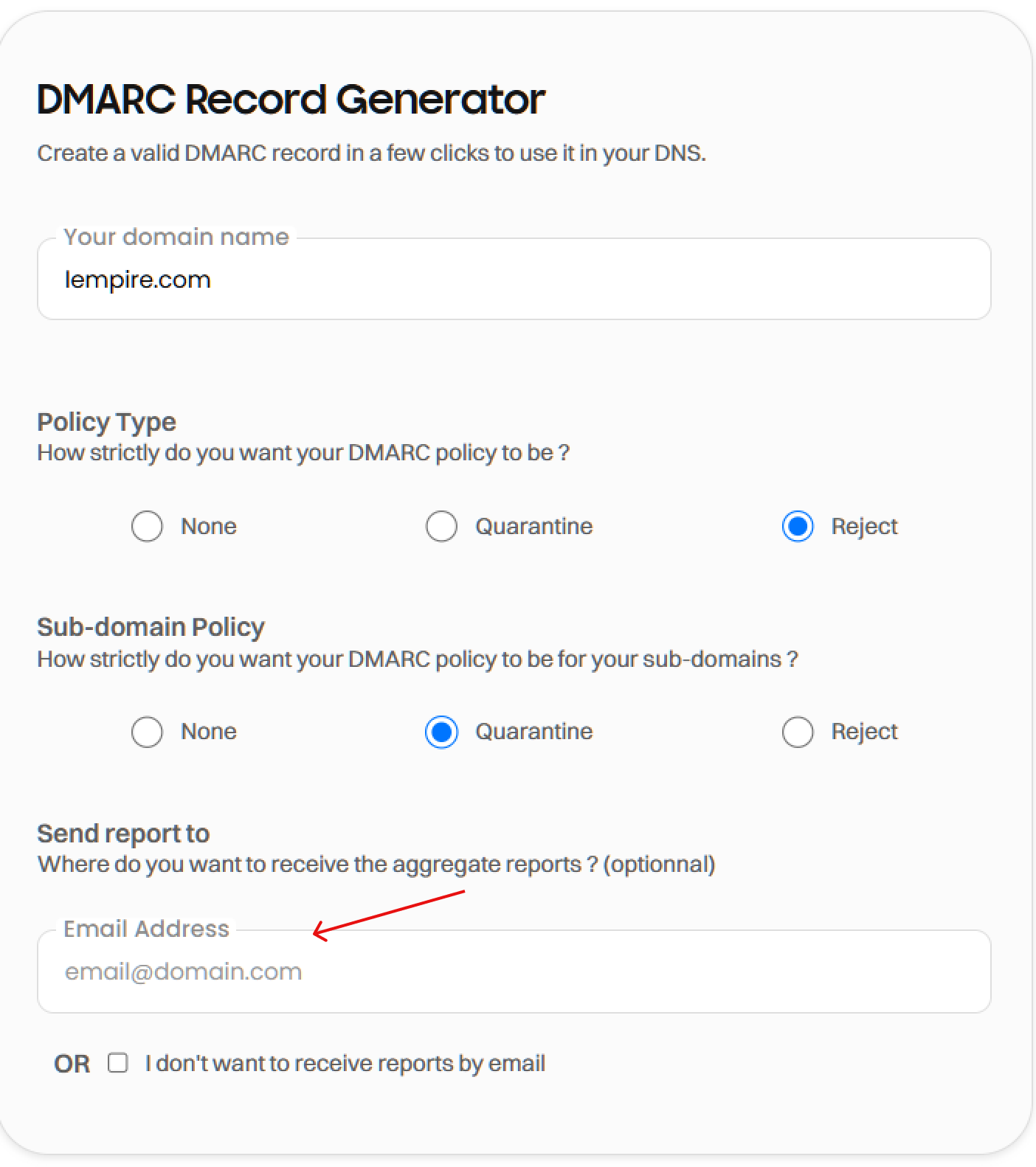Screen dimensions: 1036x1167
Task: Click the "Email Address" floating label
Action: 146,929
